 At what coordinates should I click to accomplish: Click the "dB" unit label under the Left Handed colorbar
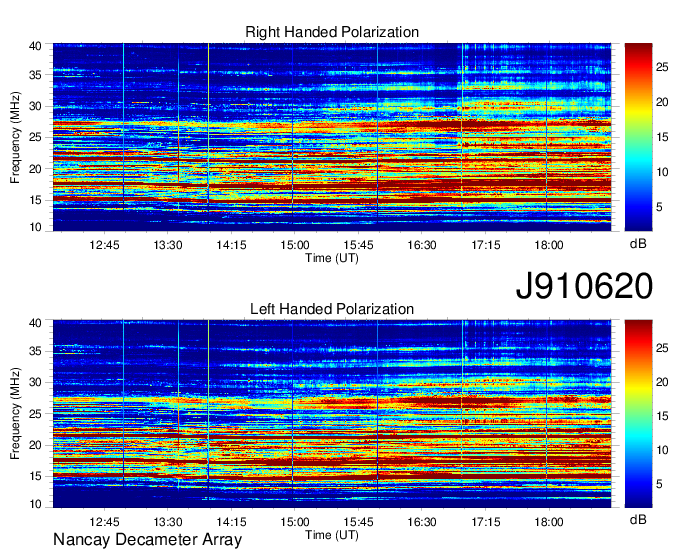pos(638,519)
